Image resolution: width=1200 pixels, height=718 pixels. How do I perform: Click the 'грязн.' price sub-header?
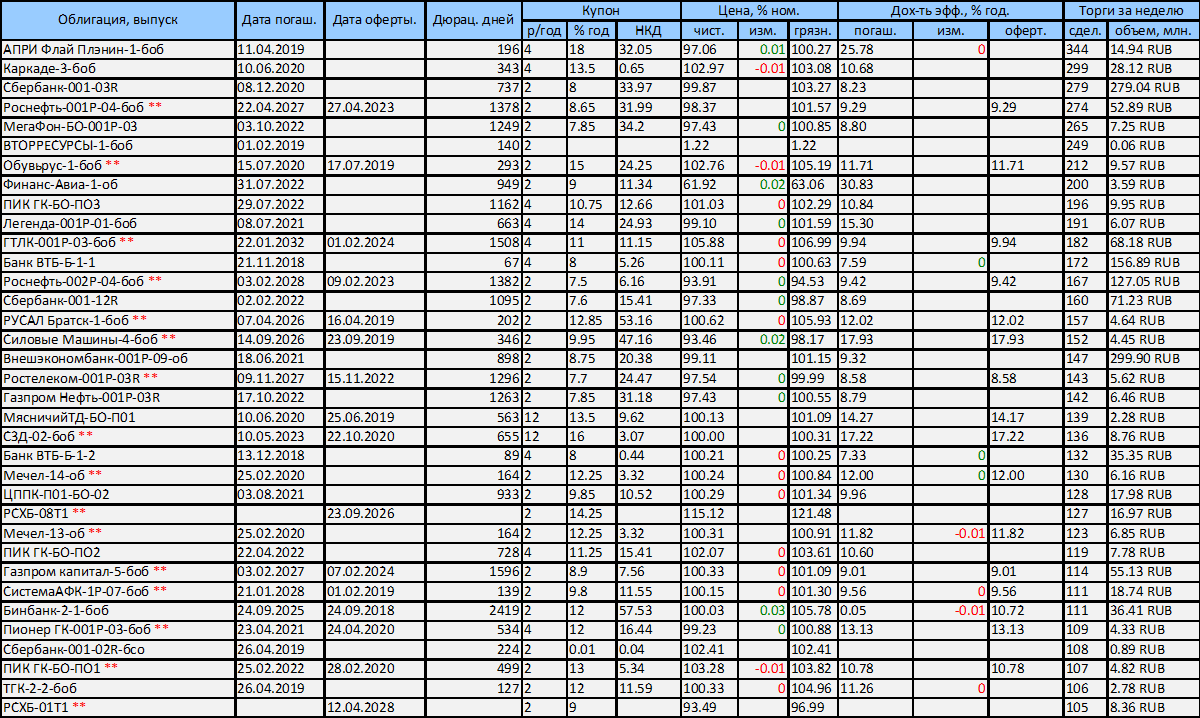click(x=813, y=30)
